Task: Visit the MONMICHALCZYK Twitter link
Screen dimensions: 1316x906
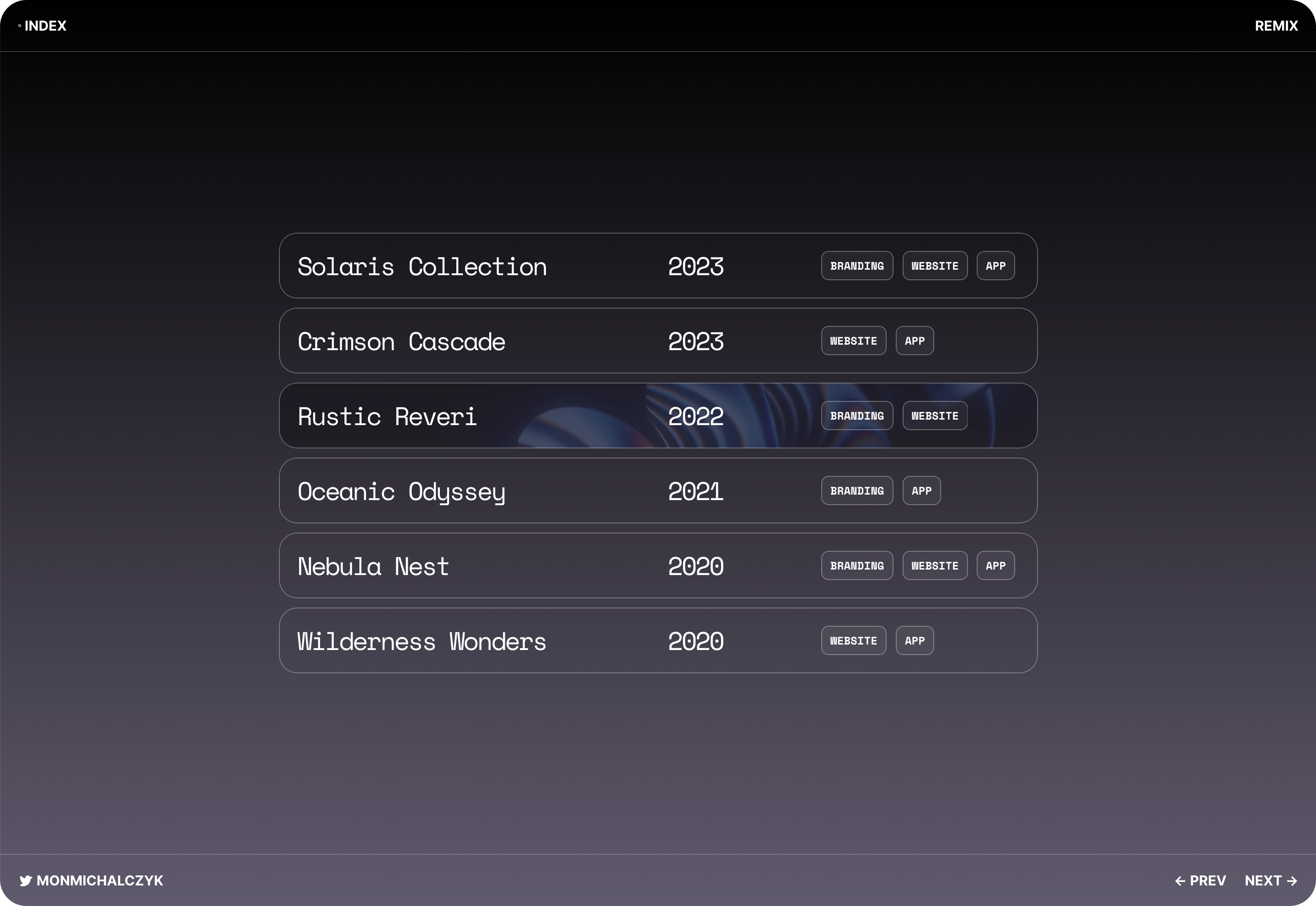Action: pos(100,880)
